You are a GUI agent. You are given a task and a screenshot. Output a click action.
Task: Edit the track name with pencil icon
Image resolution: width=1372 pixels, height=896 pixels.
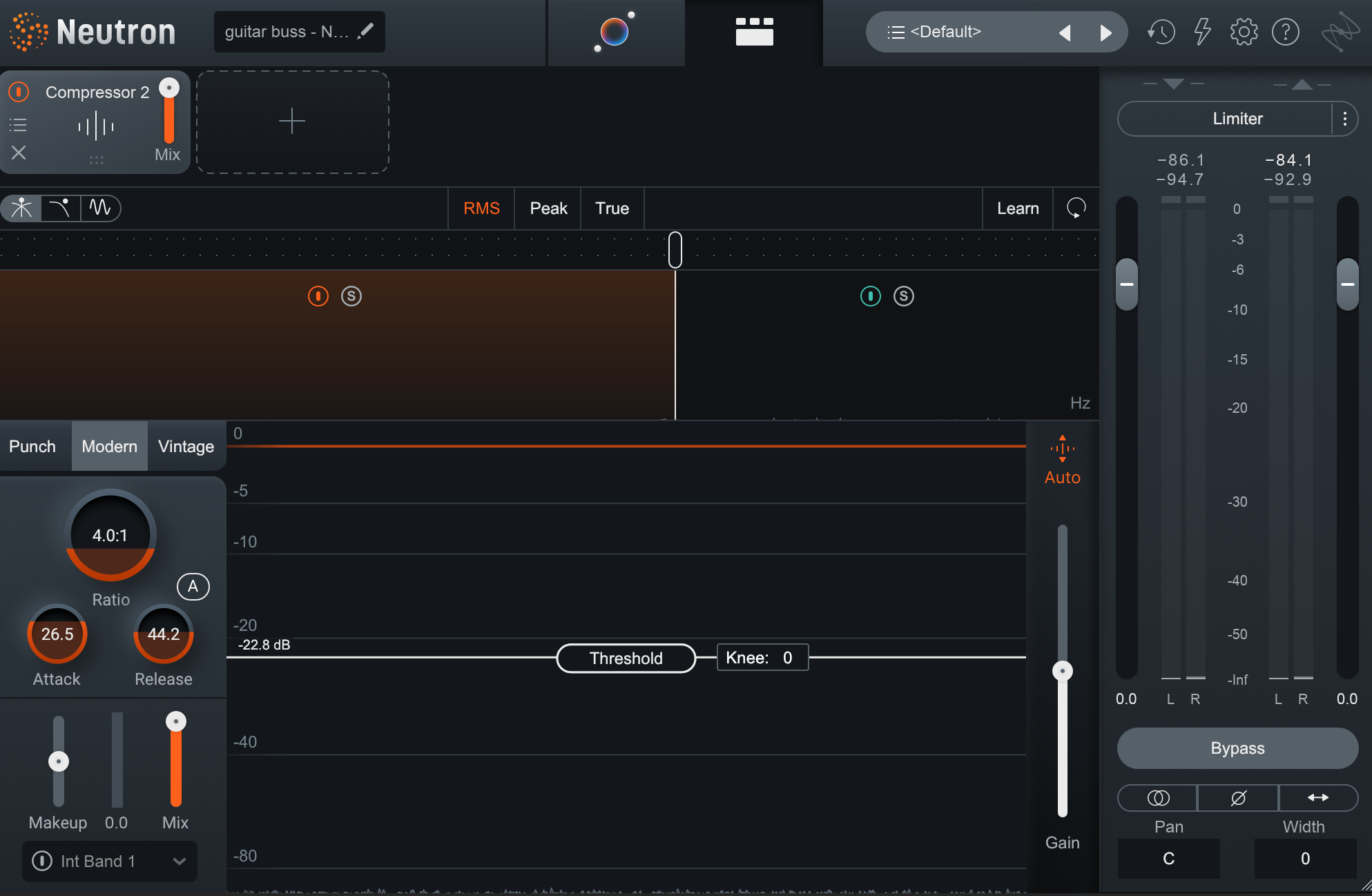366,31
